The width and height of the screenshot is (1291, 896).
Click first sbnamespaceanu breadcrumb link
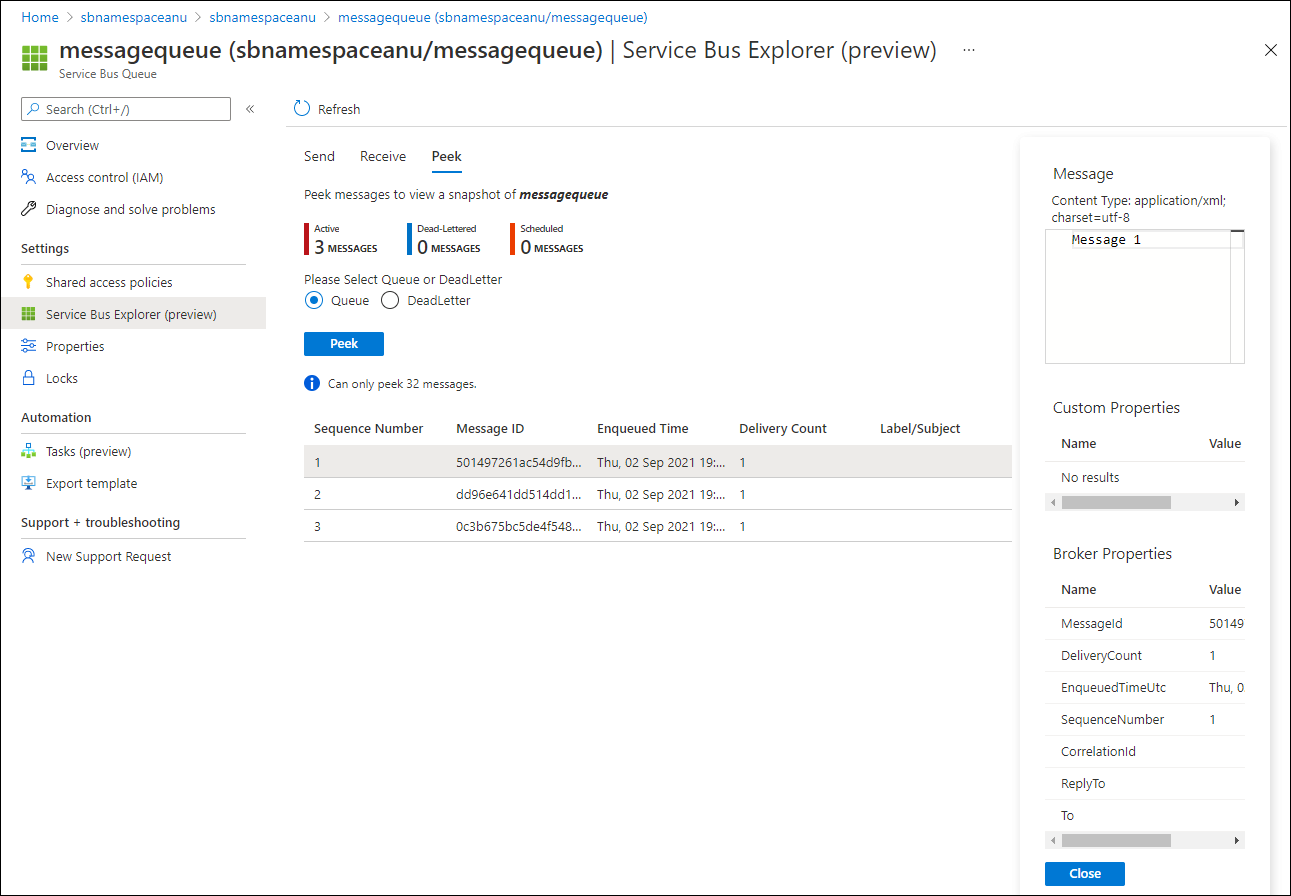(133, 18)
